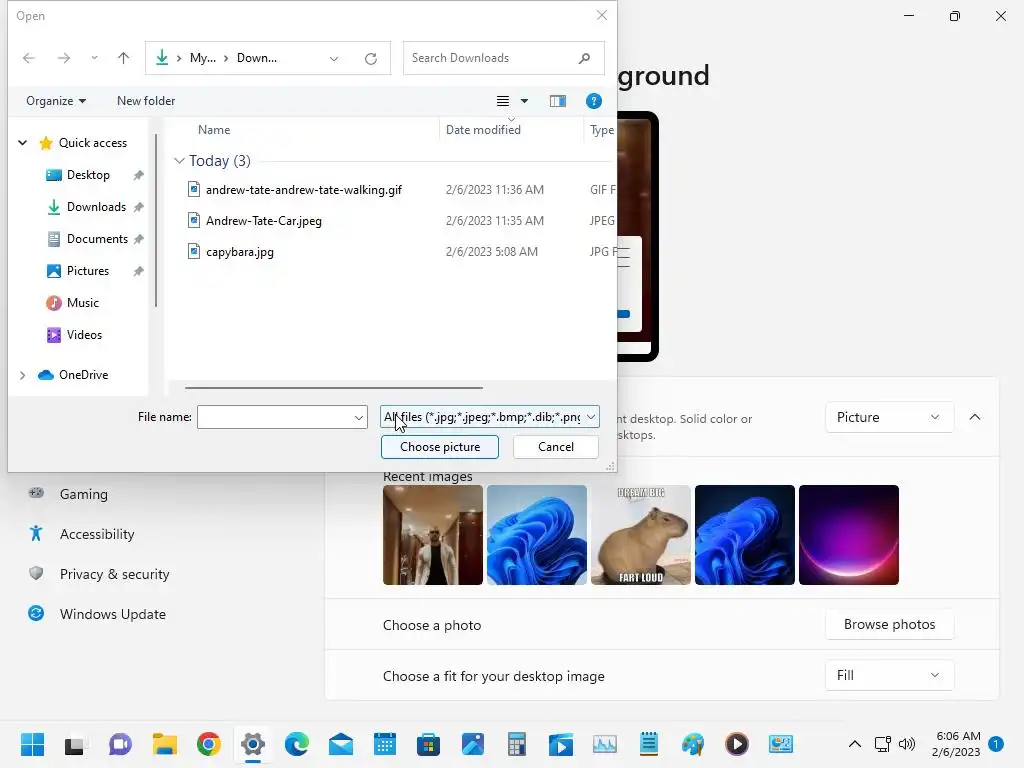Viewport: 1024px width, 768px height.
Task: Sort files by Date modified column
Action: tap(483, 130)
